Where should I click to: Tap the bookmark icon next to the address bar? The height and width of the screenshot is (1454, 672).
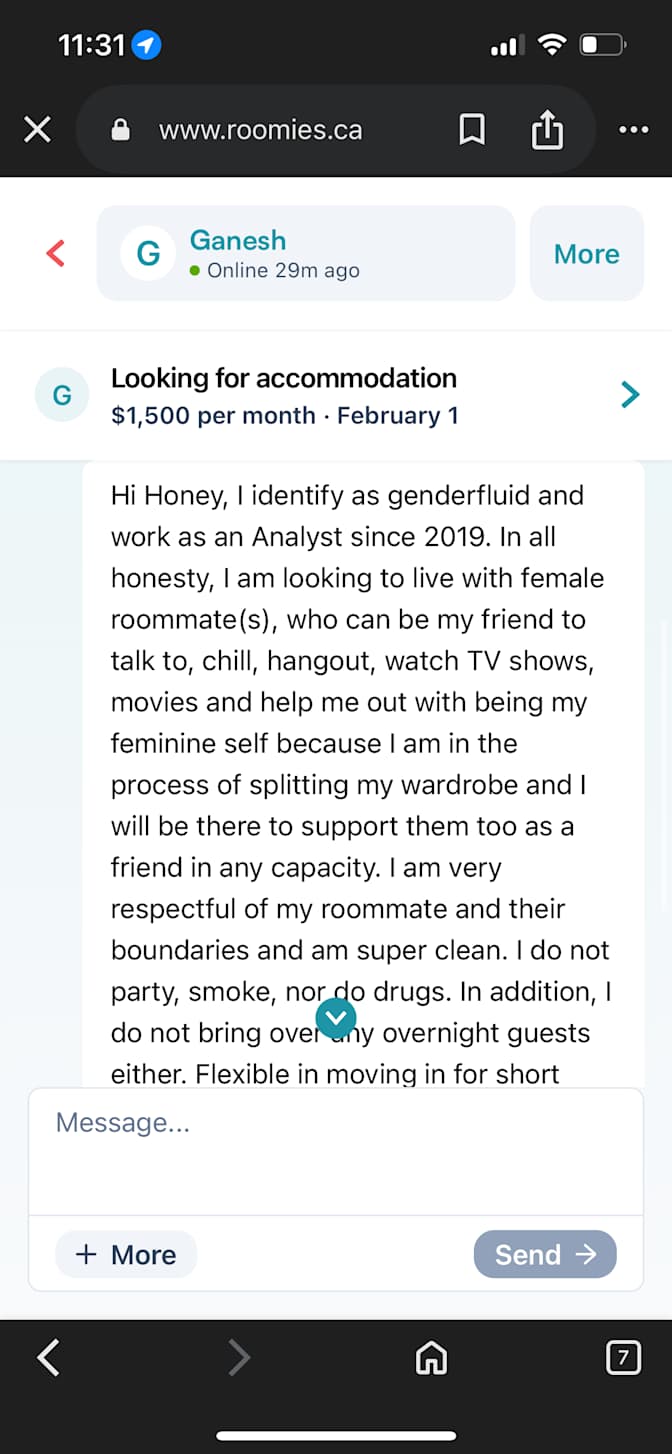point(472,129)
